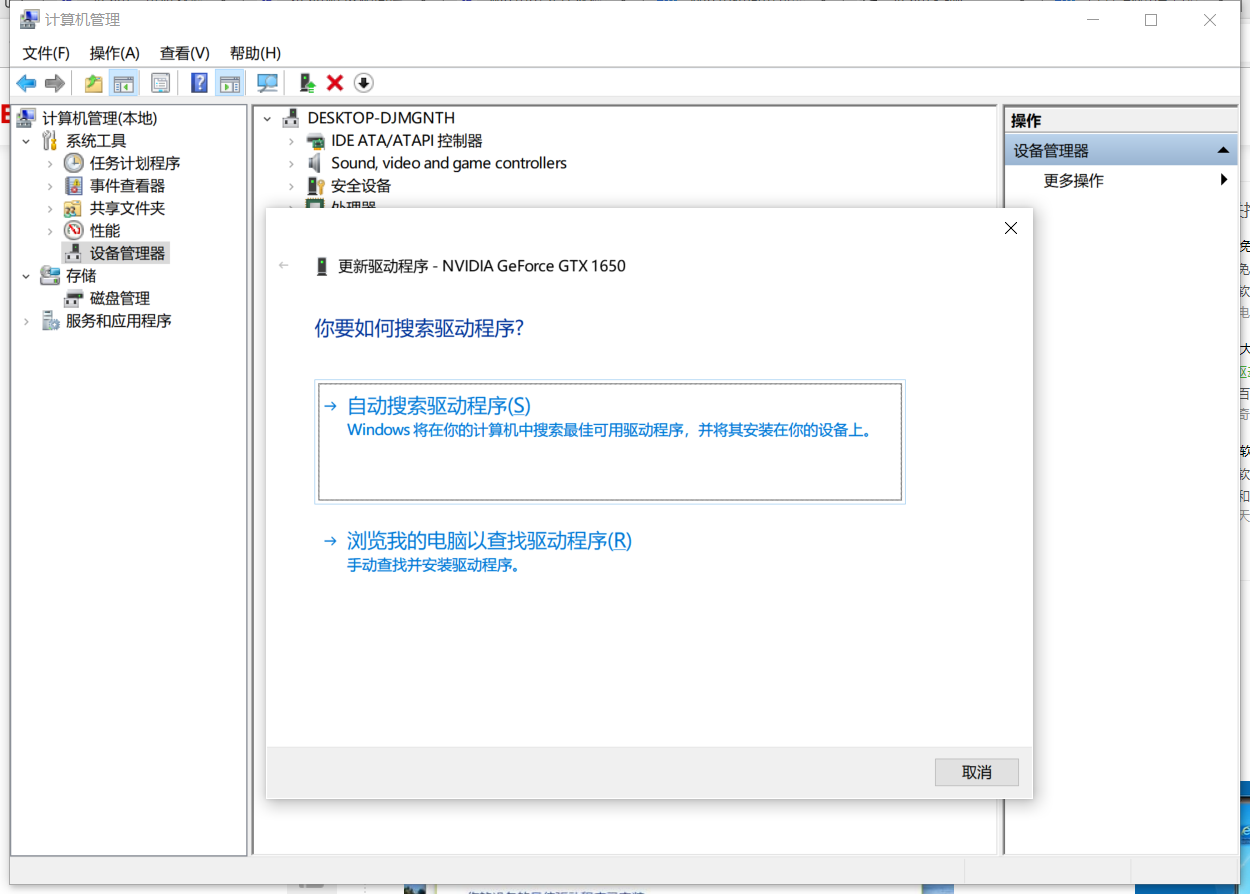Click the up one level folder icon
1250x894 pixels.
[93, 83]
